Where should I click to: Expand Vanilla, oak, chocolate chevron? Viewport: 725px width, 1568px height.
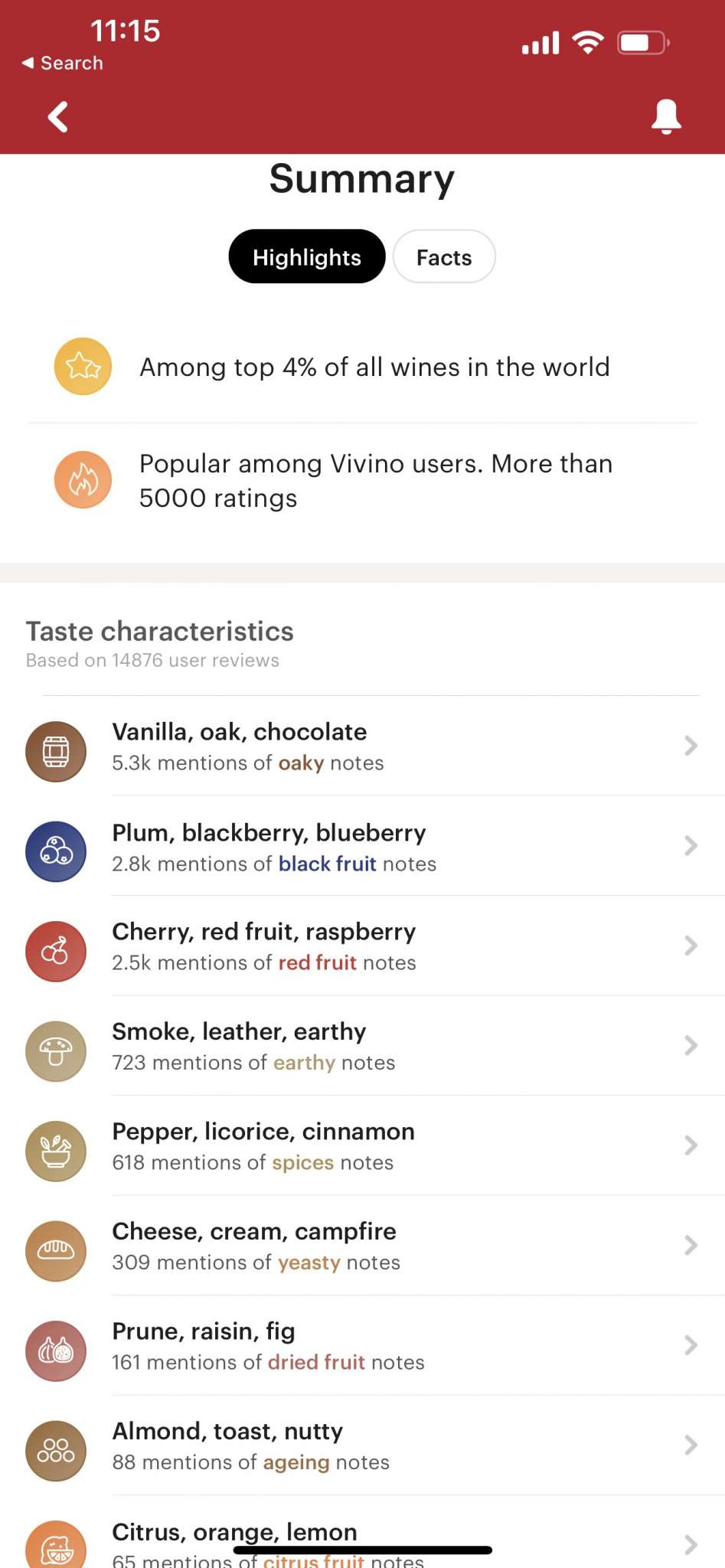point(691,746)
